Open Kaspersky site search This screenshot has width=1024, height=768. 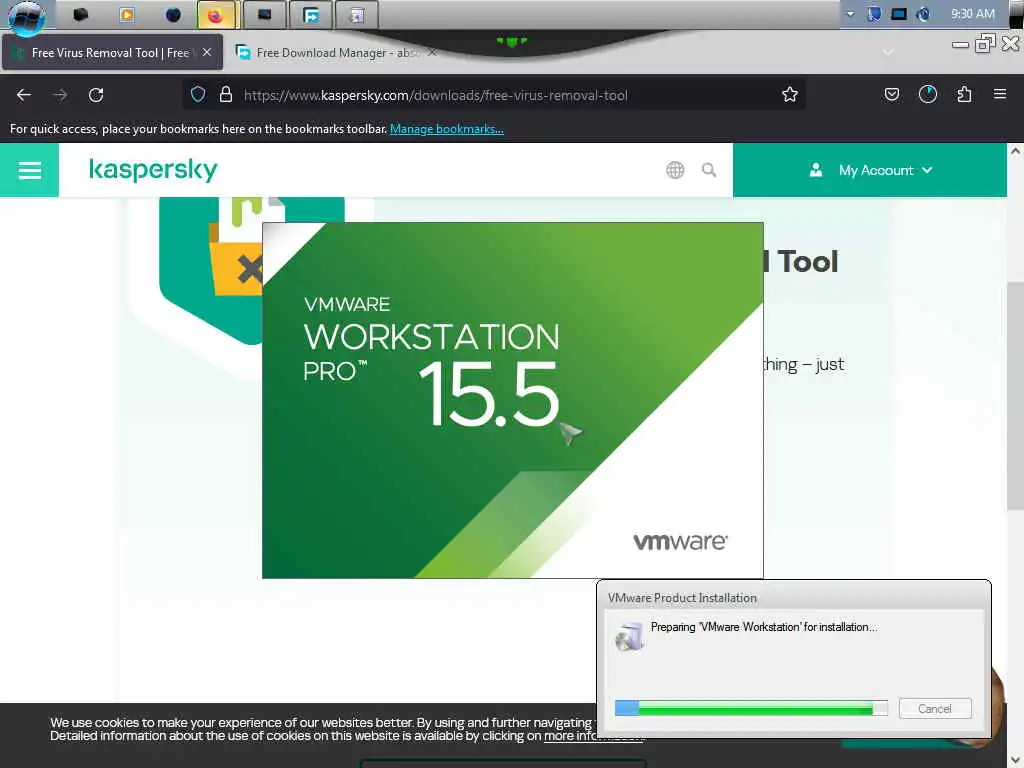pyautogui.click(x=709, y=170)
